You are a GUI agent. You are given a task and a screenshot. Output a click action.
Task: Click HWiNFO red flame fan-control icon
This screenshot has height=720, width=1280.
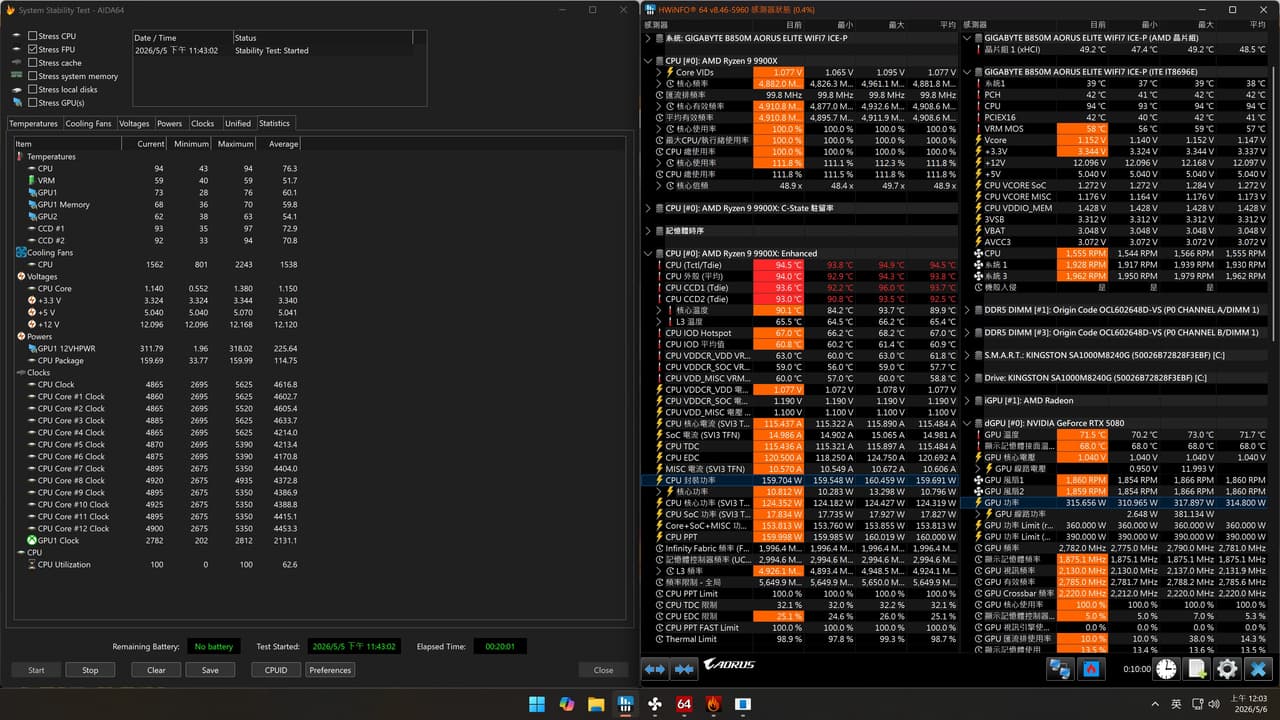[1093, 669]
